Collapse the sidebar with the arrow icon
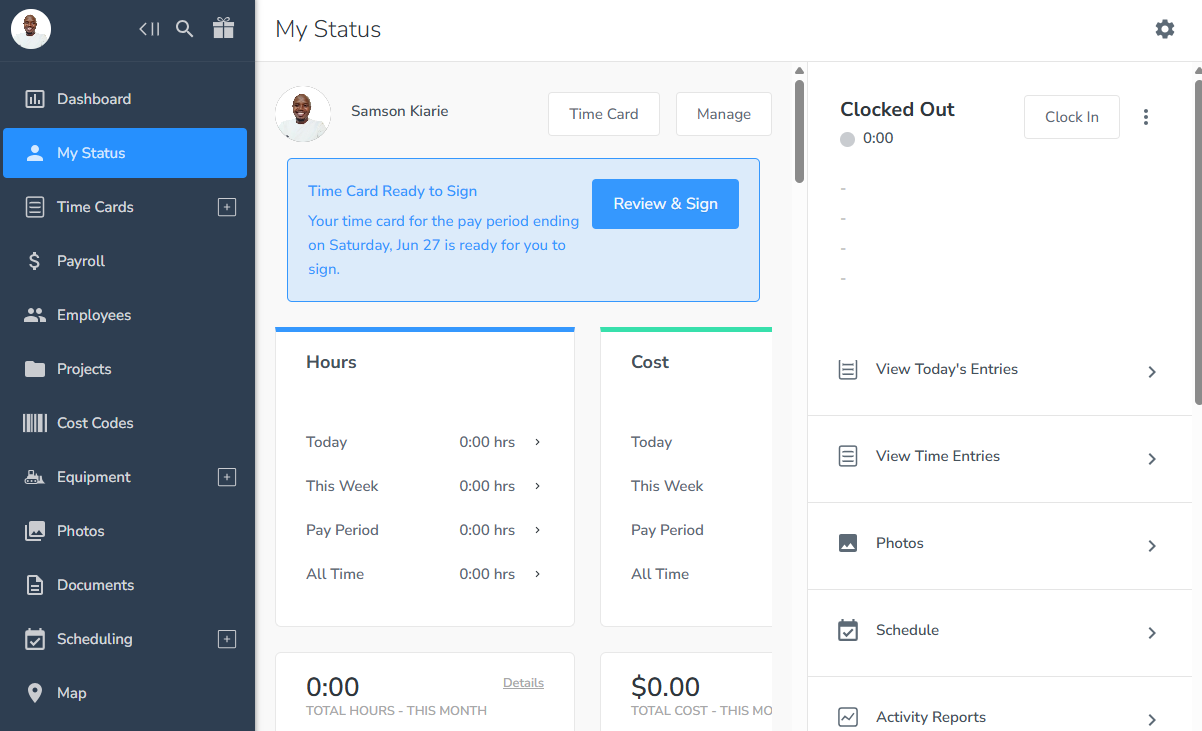The image size is (1202, 731). point(149,29)
